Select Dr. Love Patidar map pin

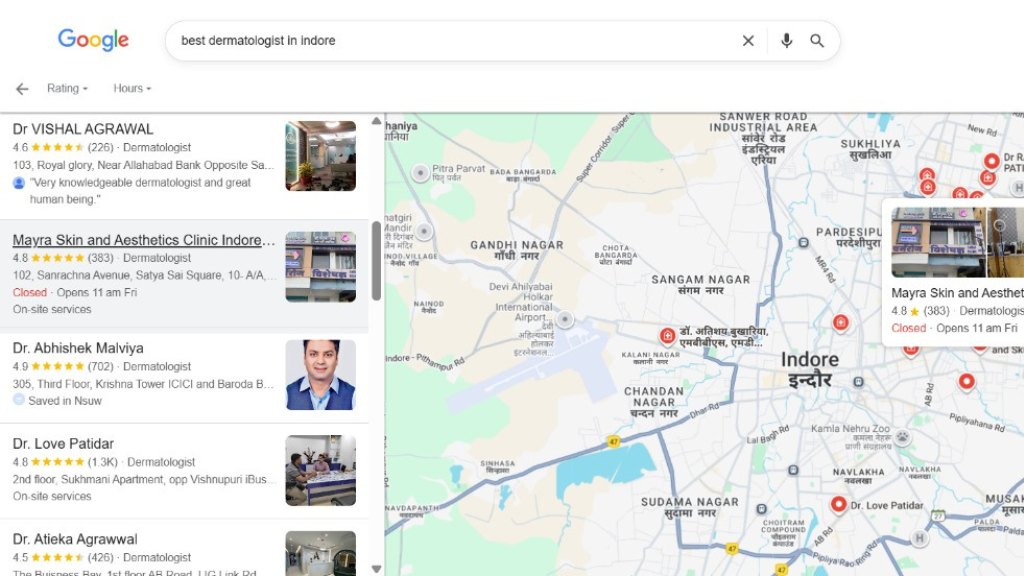click(838, 505)
